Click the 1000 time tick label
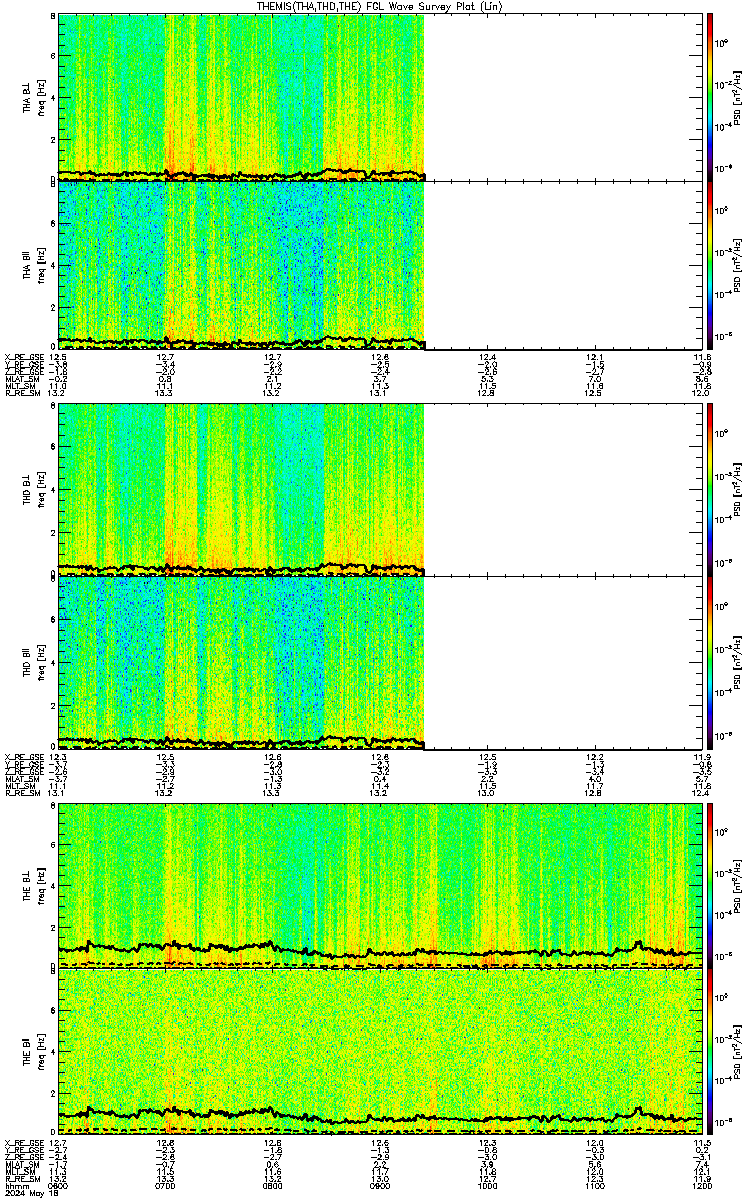Screen dimensions: 750x1200 [487, 1186]
